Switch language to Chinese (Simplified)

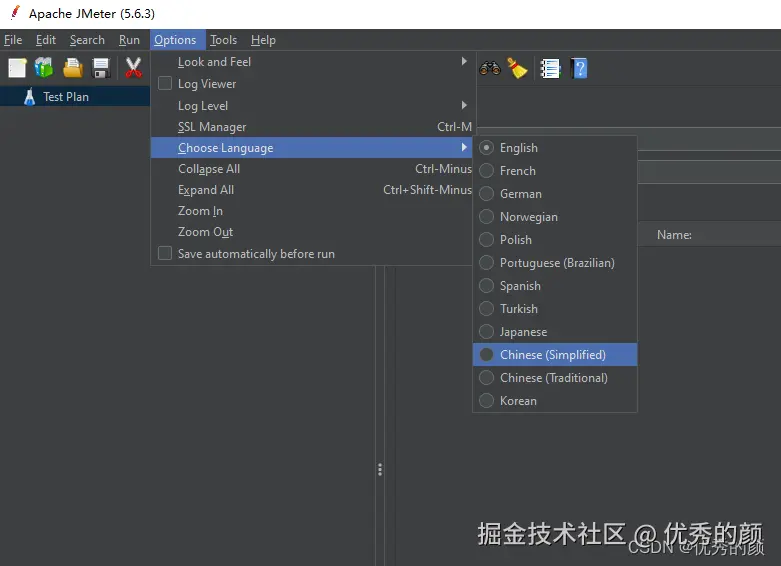pyautogui.click(x=555, y=354)
